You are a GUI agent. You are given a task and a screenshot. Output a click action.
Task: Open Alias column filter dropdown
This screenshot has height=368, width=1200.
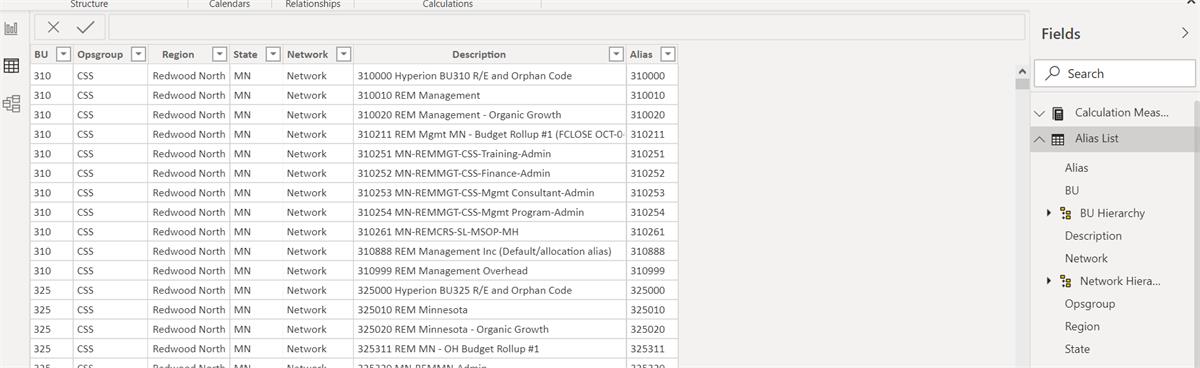(667, 55)
